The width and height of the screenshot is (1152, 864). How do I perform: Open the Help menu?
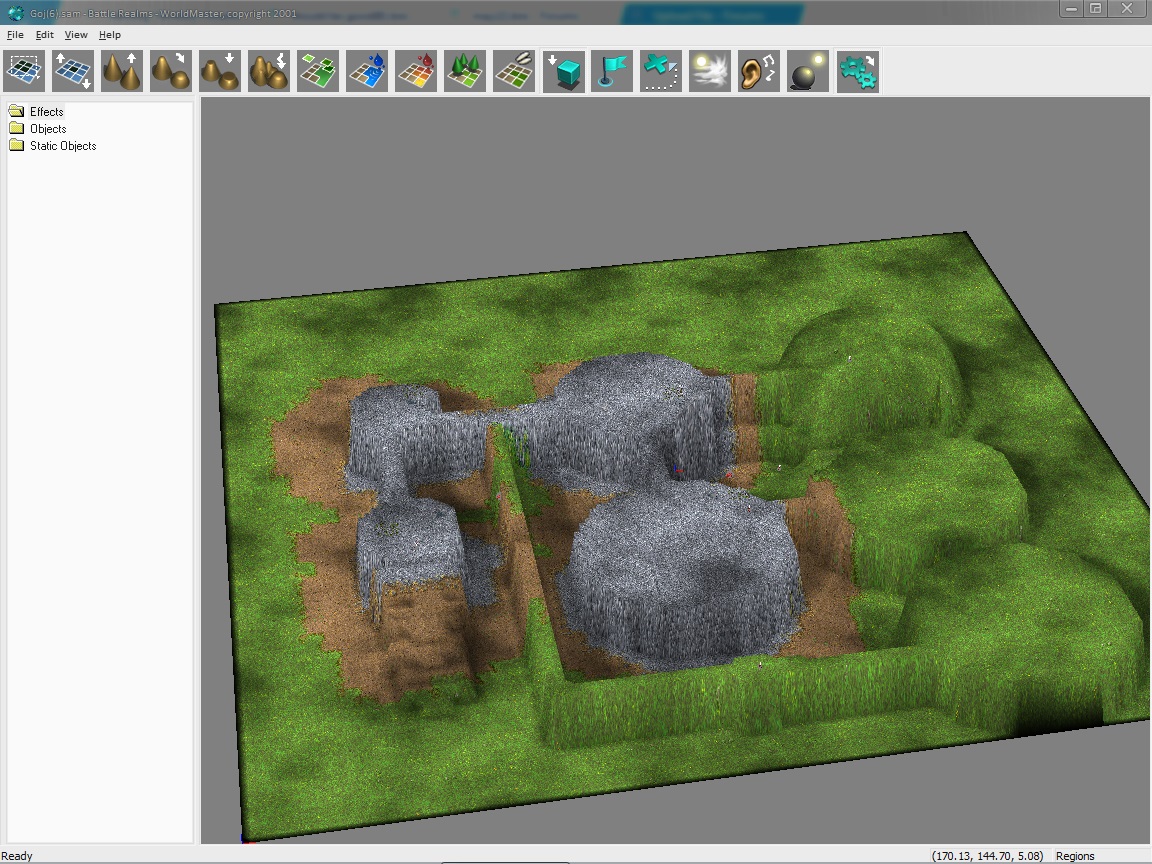click(109, 35)
